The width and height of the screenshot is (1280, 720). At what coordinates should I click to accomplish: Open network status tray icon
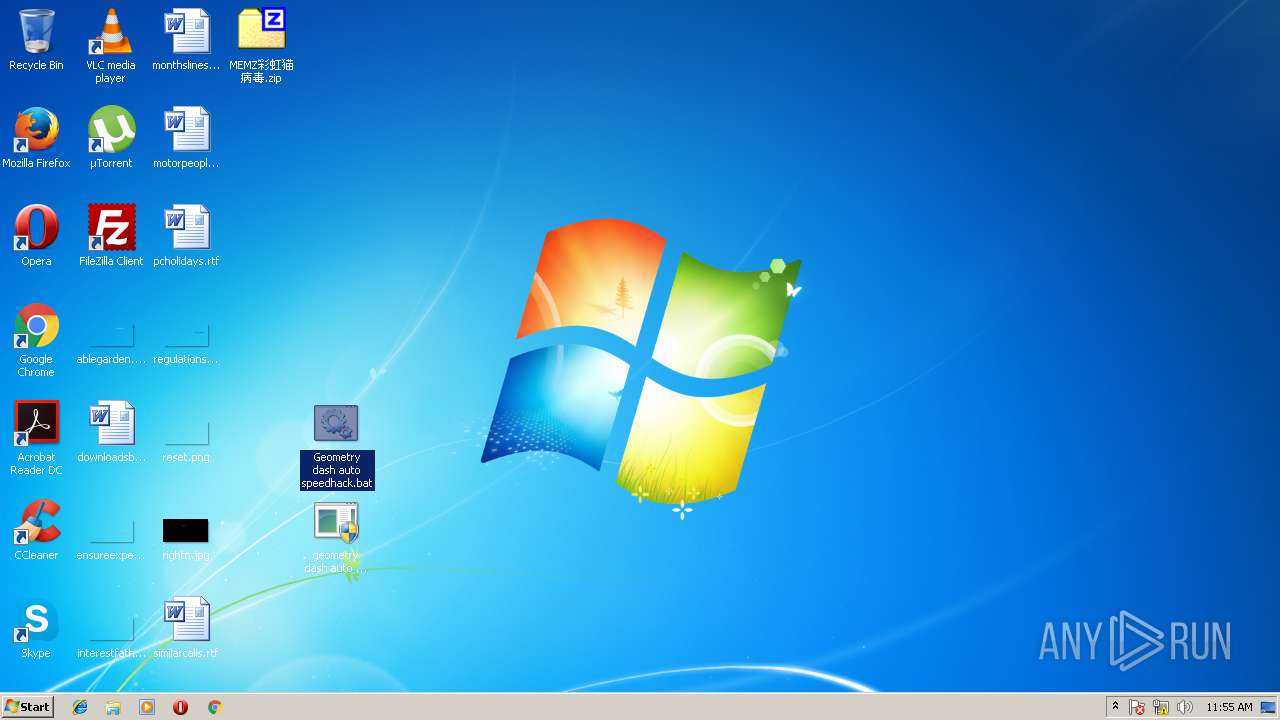tap(1161, 707)
